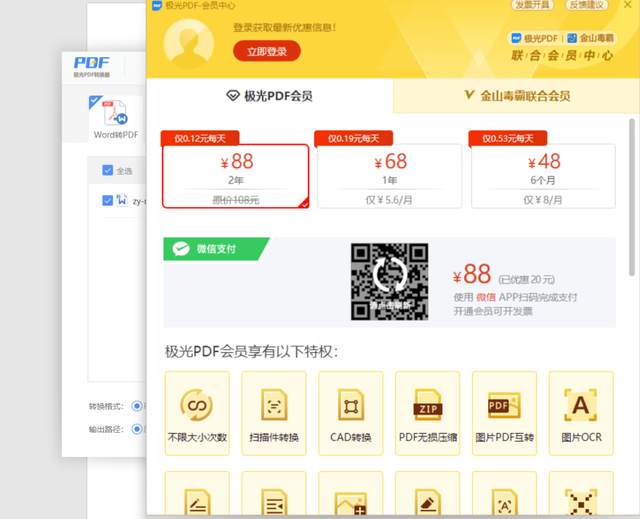The image size is (640, 519).
Task: Click the Word file icon in file row
Action: click(x=122, y=200)
